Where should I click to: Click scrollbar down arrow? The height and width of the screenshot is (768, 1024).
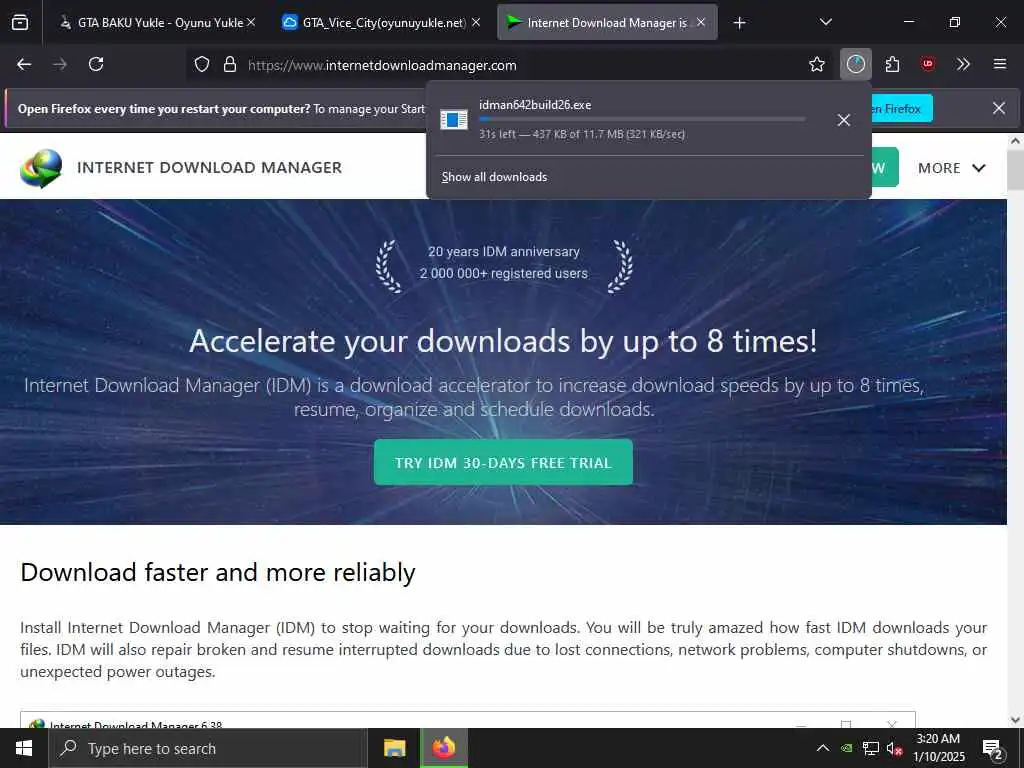click(1016, 720)
